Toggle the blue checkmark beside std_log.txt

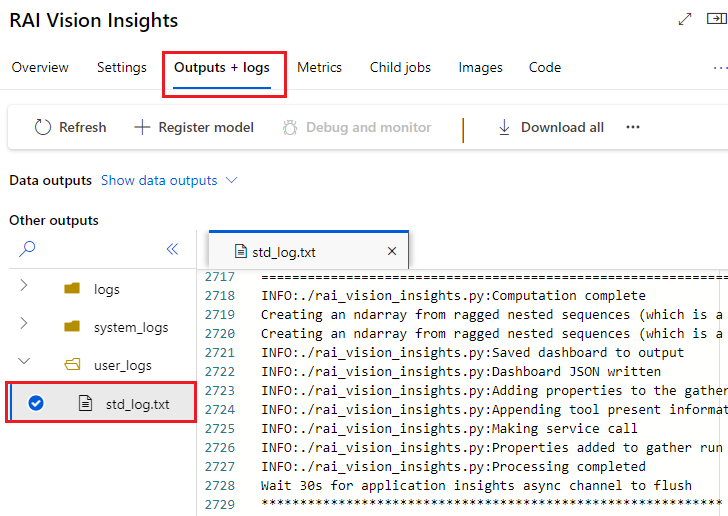tap(36, 403)
